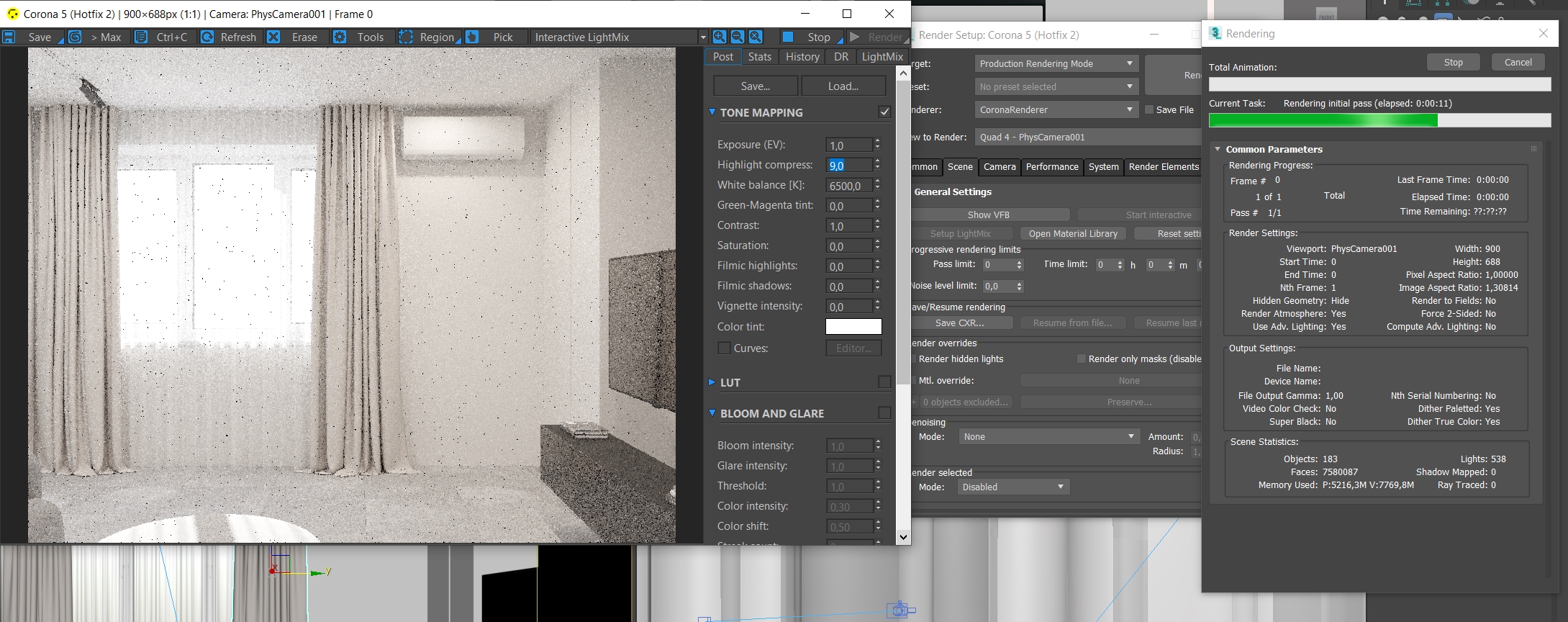This screenshot has height=622, width=1568.
Task: Open the Interactive LightMix dropdown
Action: pos(619,37)
